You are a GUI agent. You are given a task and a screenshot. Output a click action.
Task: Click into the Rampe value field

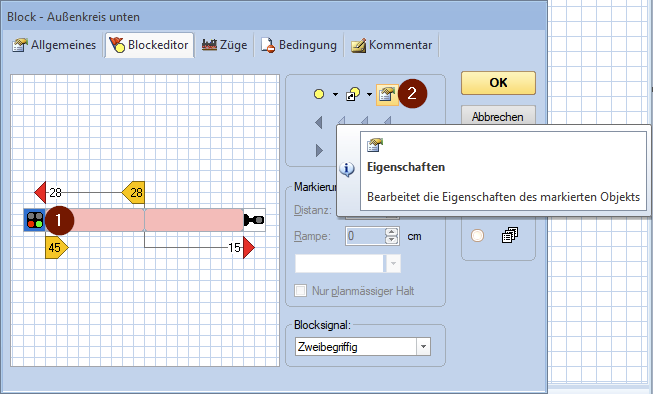365,236
